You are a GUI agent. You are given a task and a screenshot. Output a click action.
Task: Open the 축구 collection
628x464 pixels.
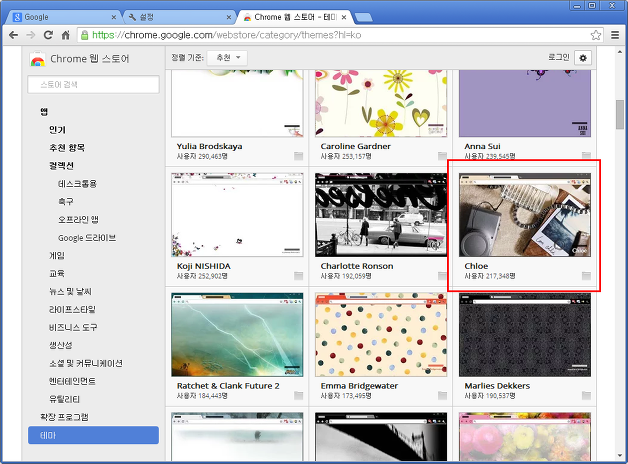point(66,201)
